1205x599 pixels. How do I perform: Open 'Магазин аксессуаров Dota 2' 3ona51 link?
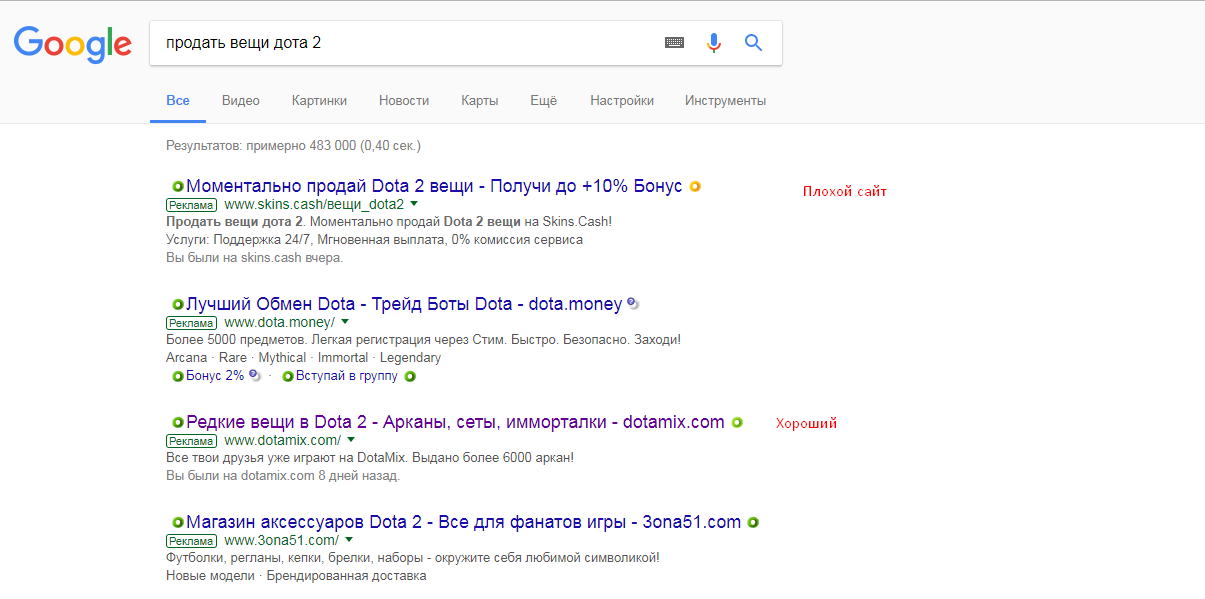[x=463, y=522]
